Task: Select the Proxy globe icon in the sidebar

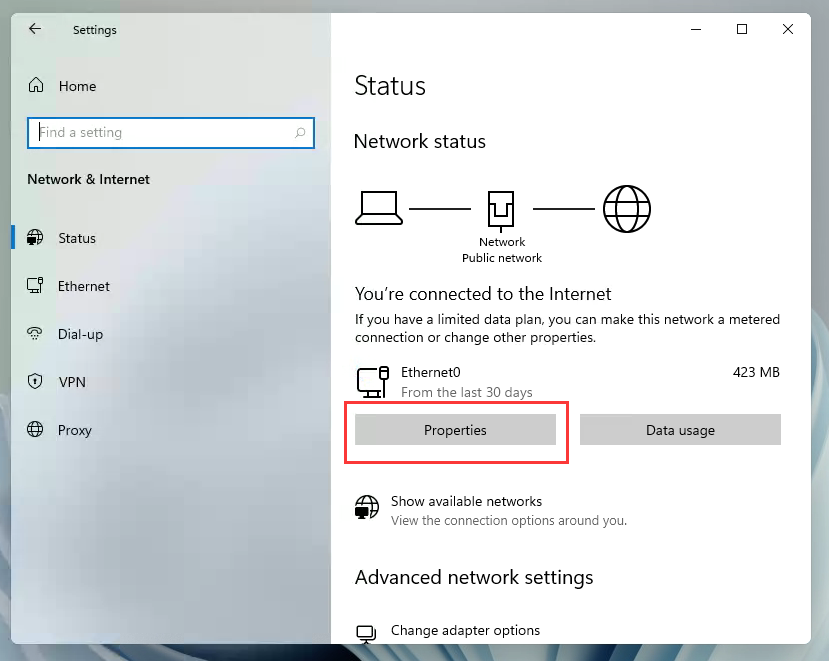Action: pos(37,430)
